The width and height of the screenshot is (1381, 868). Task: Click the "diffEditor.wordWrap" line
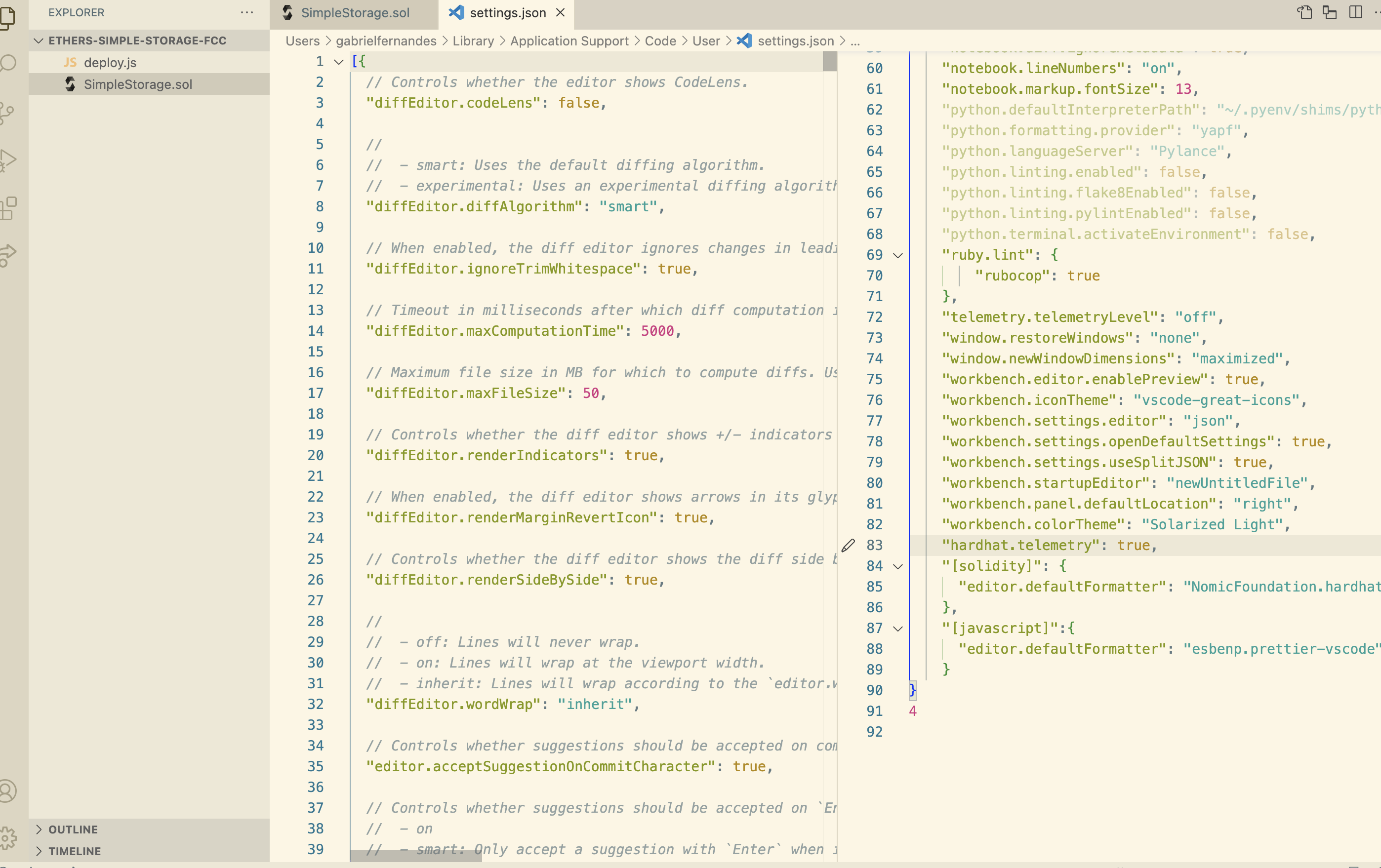tap(503, 704)
